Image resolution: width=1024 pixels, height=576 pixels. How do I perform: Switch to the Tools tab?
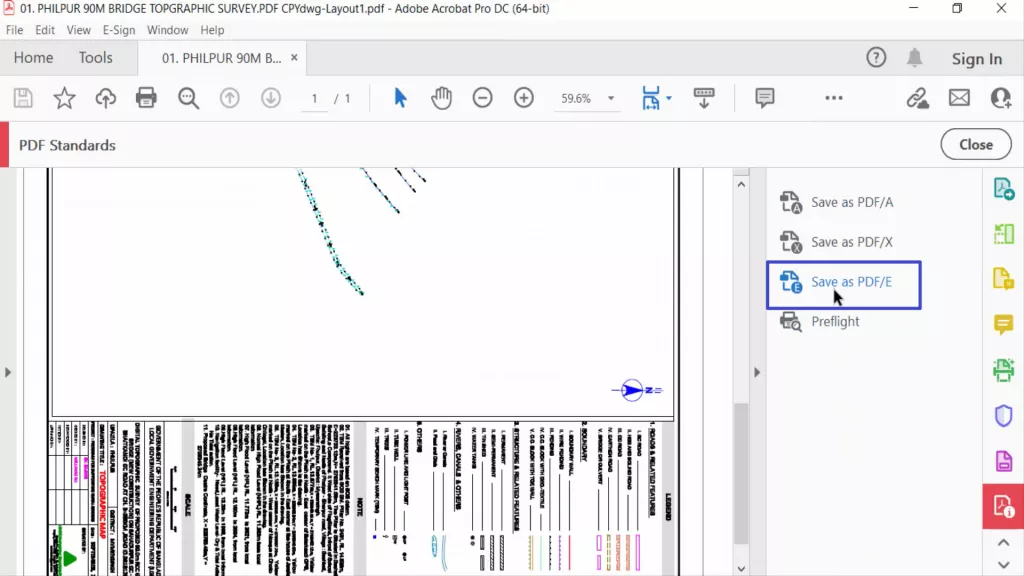pyautogui.click(x=95, y=58)
